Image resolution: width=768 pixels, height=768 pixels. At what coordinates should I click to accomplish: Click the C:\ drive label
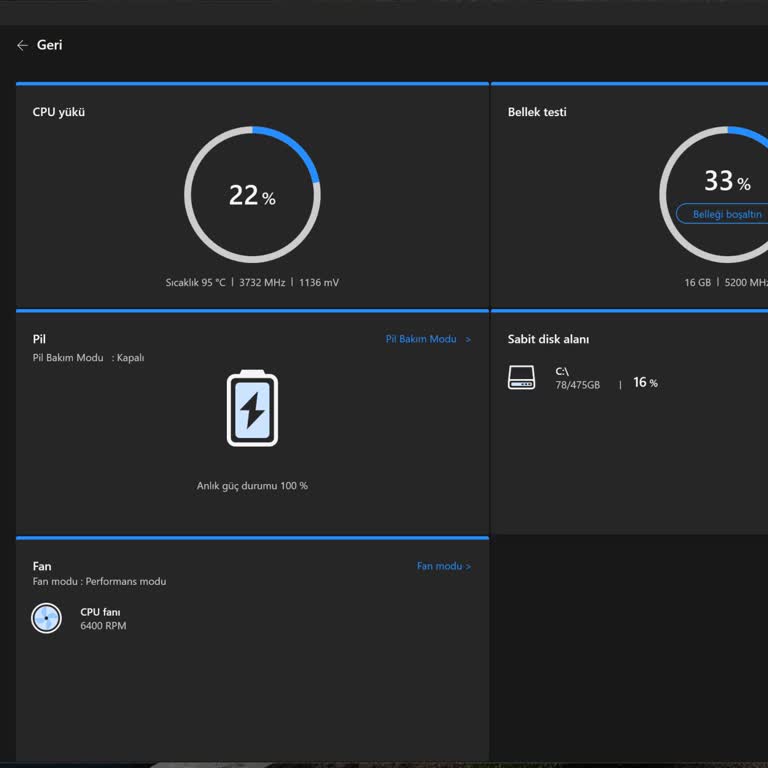(562, 371)
